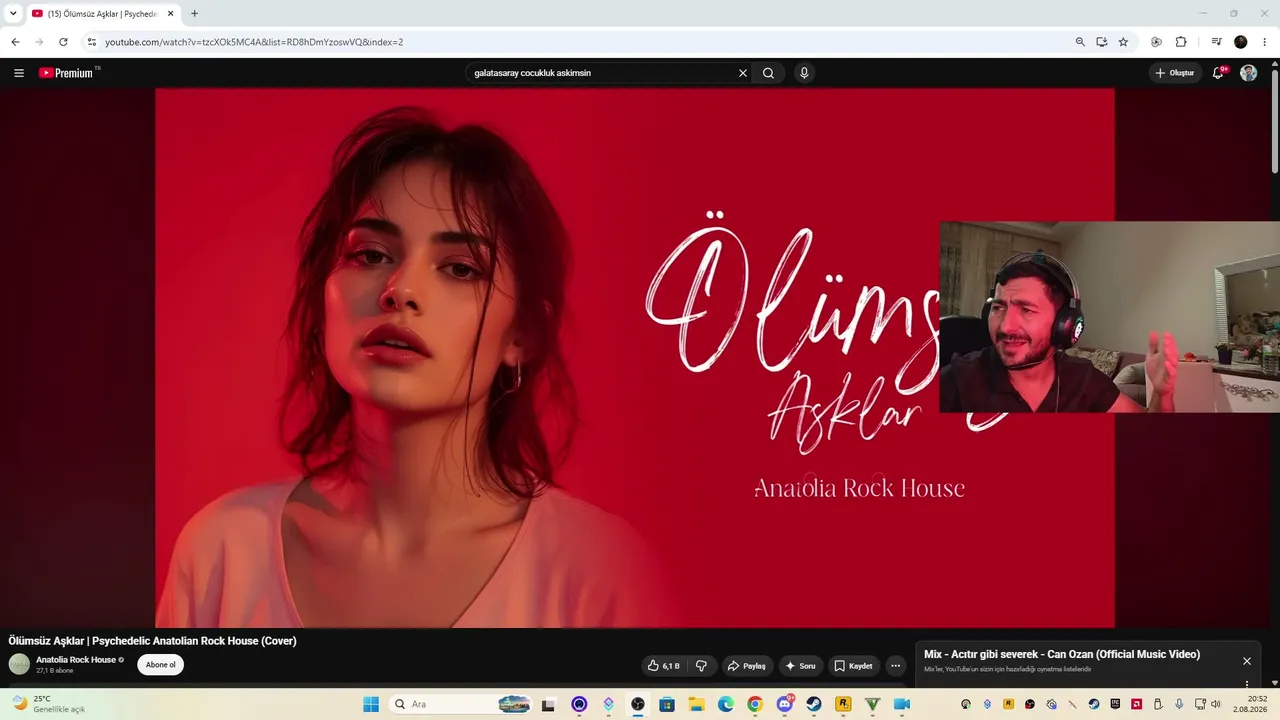Screen dimensions: 1280x720
Task: Like the video with 6,1 B likes
Action: pyautogui.click(x=663, y=666)
